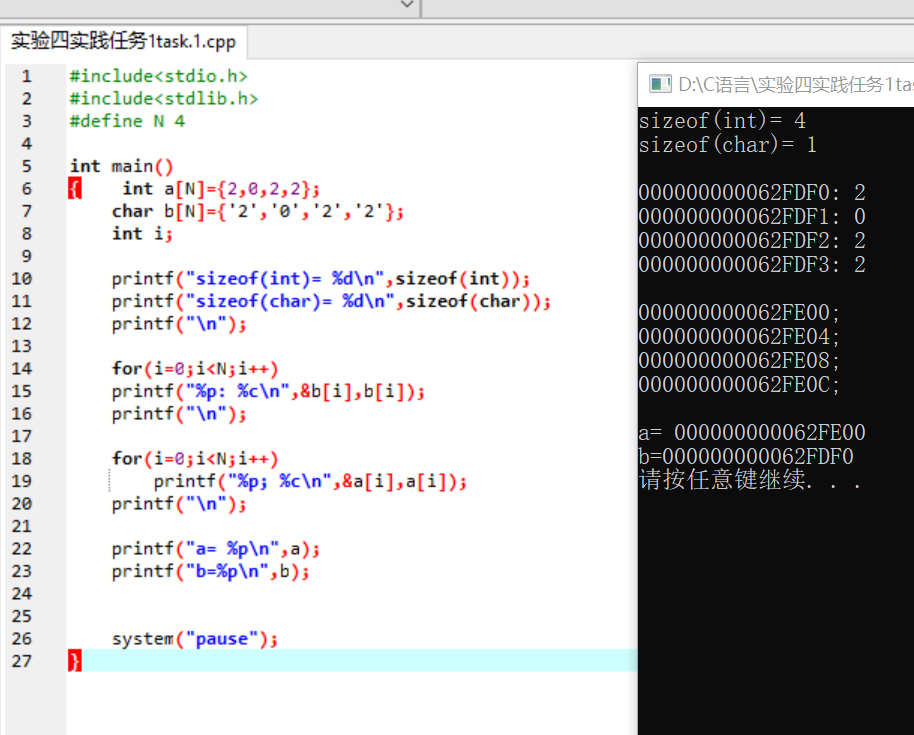Click the printf "%p: %c\n" statement
Screen dimensions: 914x735
[x=268, y=391]
